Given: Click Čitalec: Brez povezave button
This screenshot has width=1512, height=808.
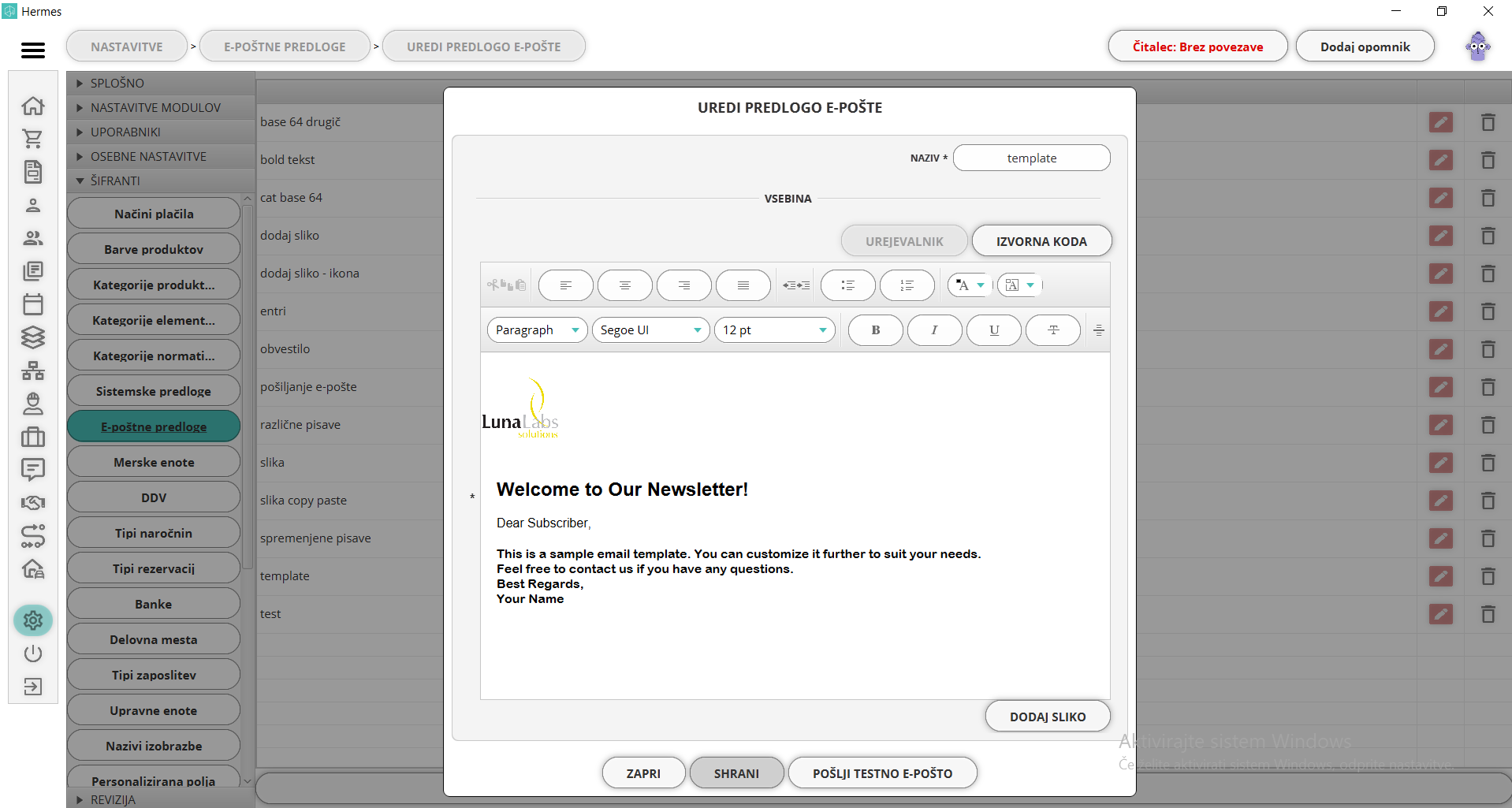Looking at the screenshot, I should [x=1197, y=47].
